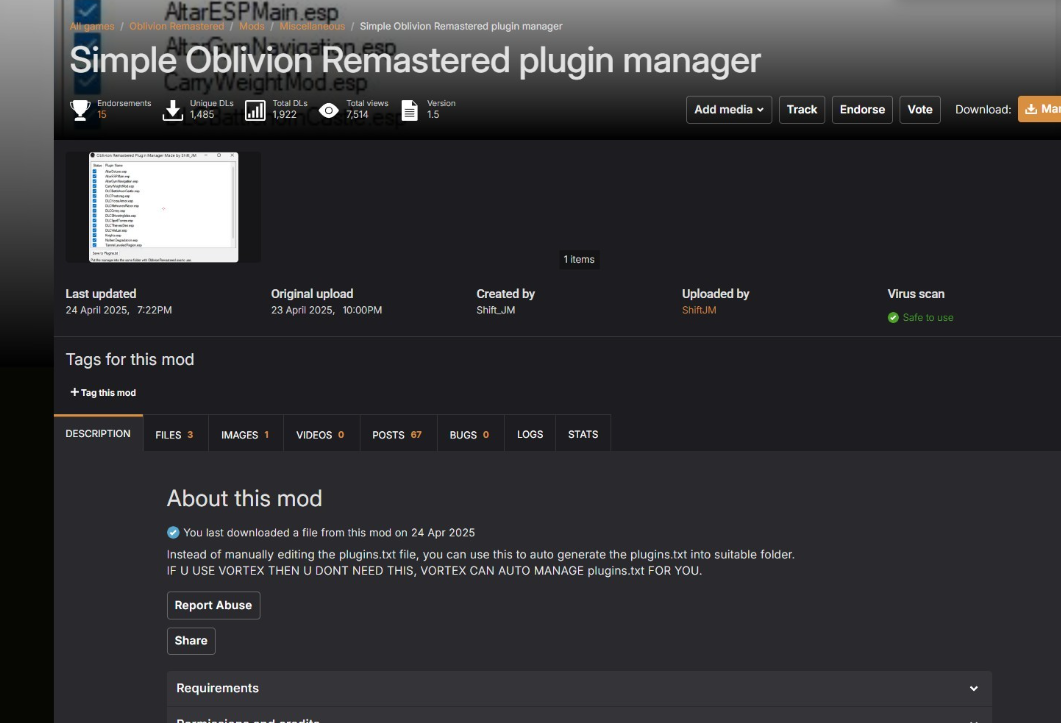The width and height of the screenshot is (1061, 723).
Task: Click the Total DLs value 1,922
Action: (x=284, y=114)
